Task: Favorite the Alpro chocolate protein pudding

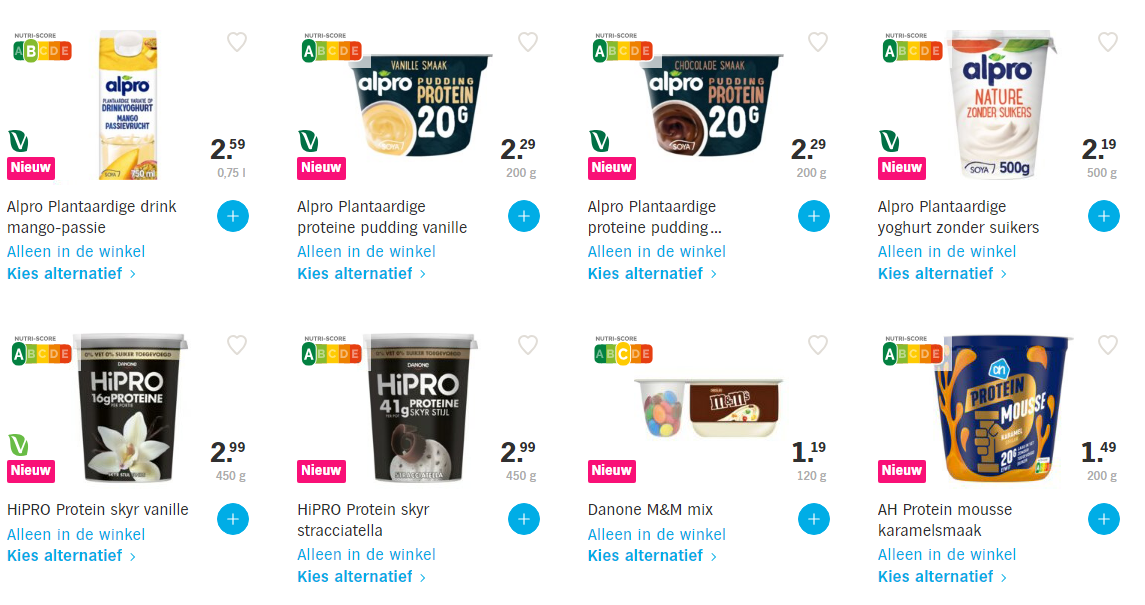Action: [818, 42]
